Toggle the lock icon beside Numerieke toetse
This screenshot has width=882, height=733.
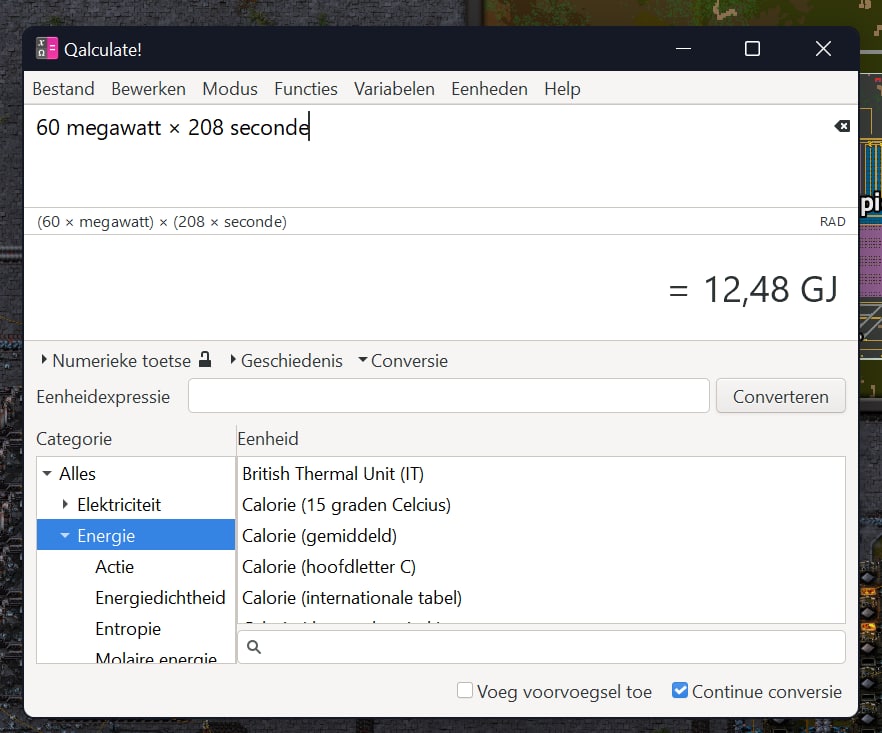point(205,360)
